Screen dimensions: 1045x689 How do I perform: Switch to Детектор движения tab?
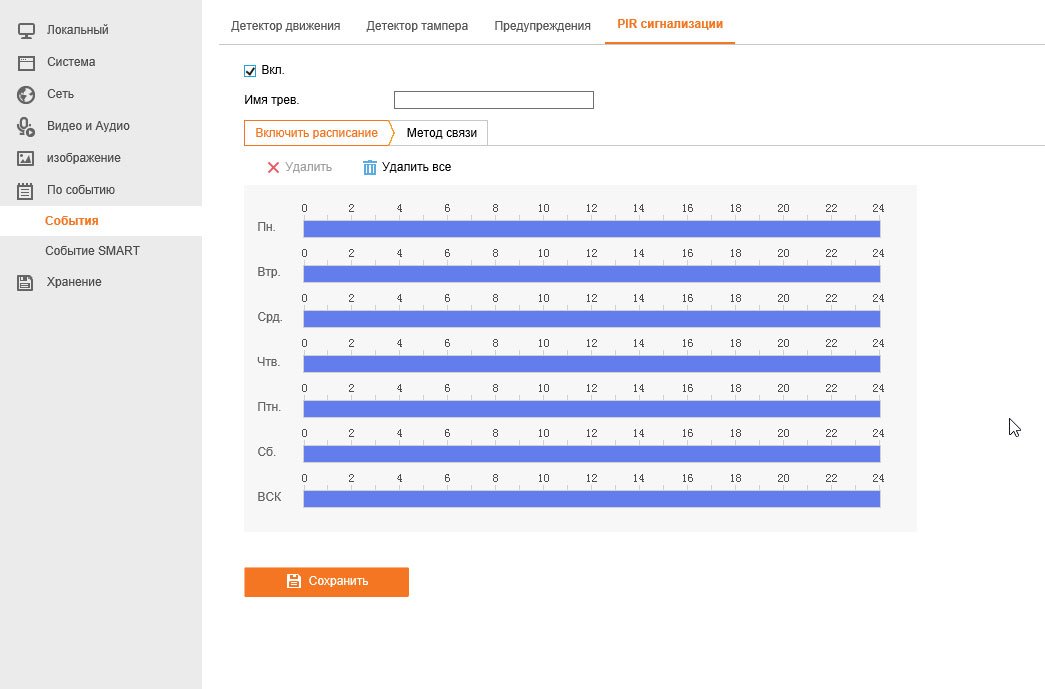click(285, 25)
